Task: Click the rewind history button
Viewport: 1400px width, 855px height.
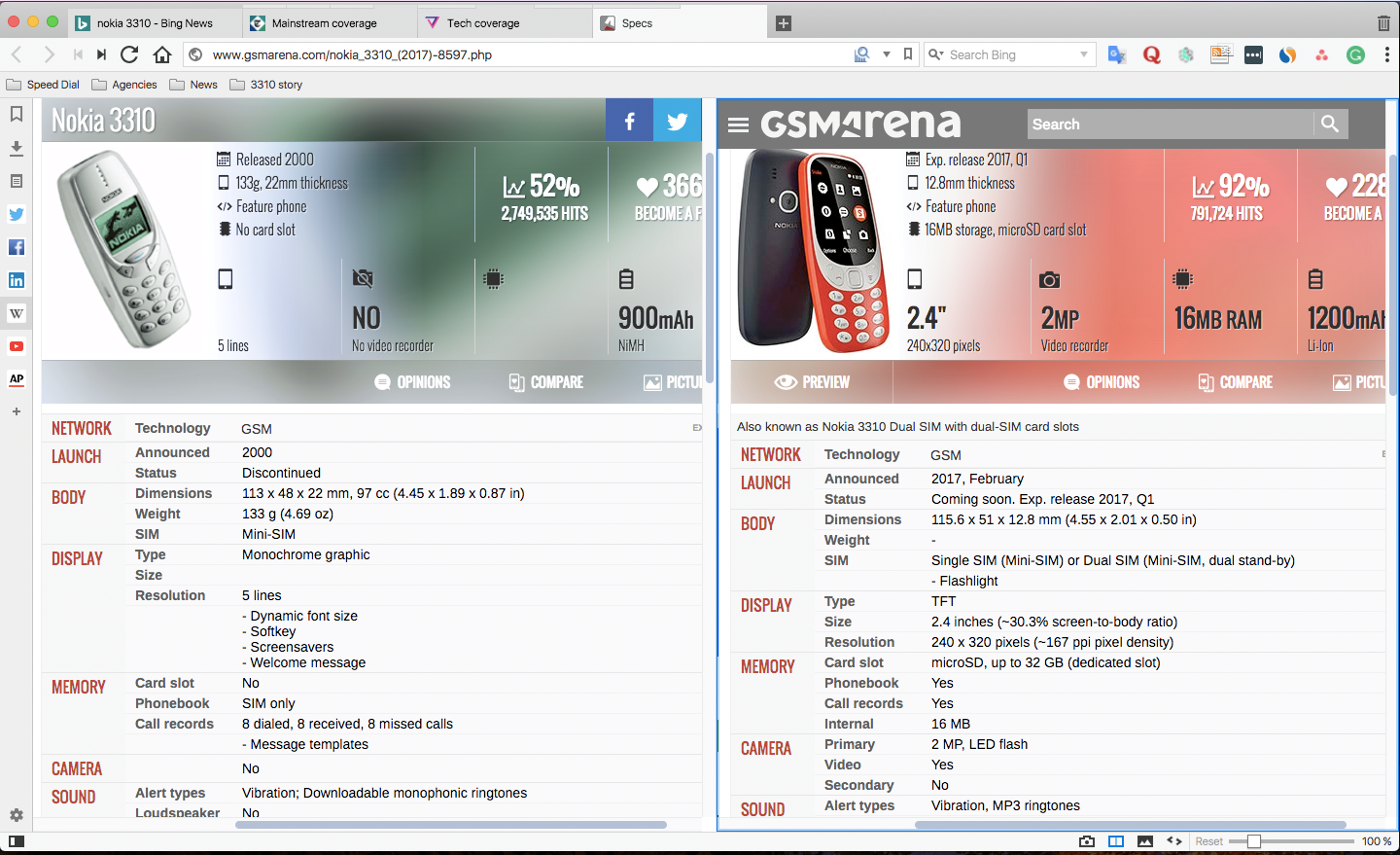Action: coord(78,54)
